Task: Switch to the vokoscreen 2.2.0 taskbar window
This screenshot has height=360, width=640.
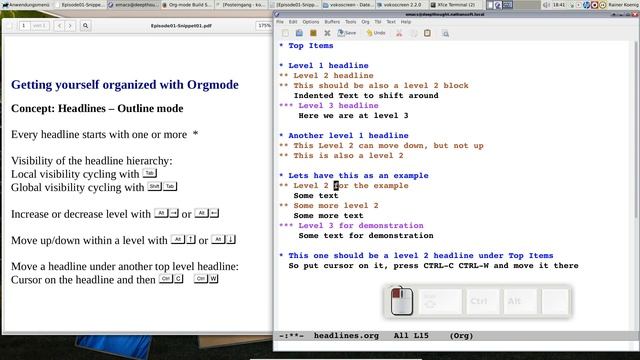Action: pyautogui.click(x=401, y=5)
